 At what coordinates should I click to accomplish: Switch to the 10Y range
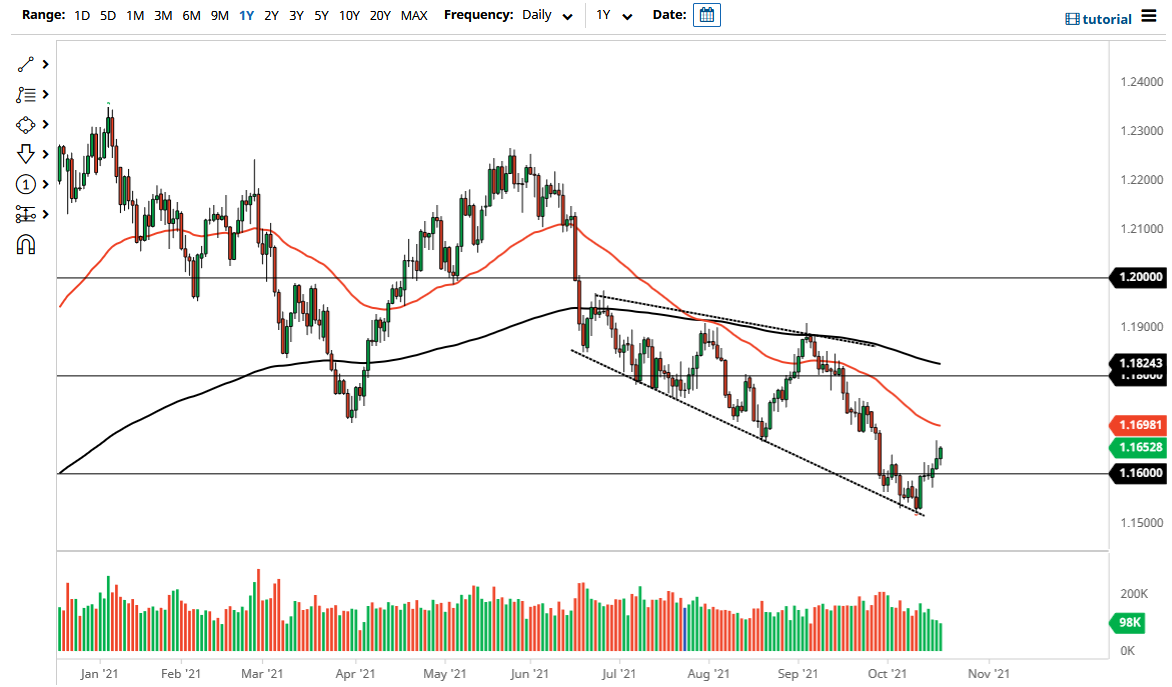click(x=349, y=16)
